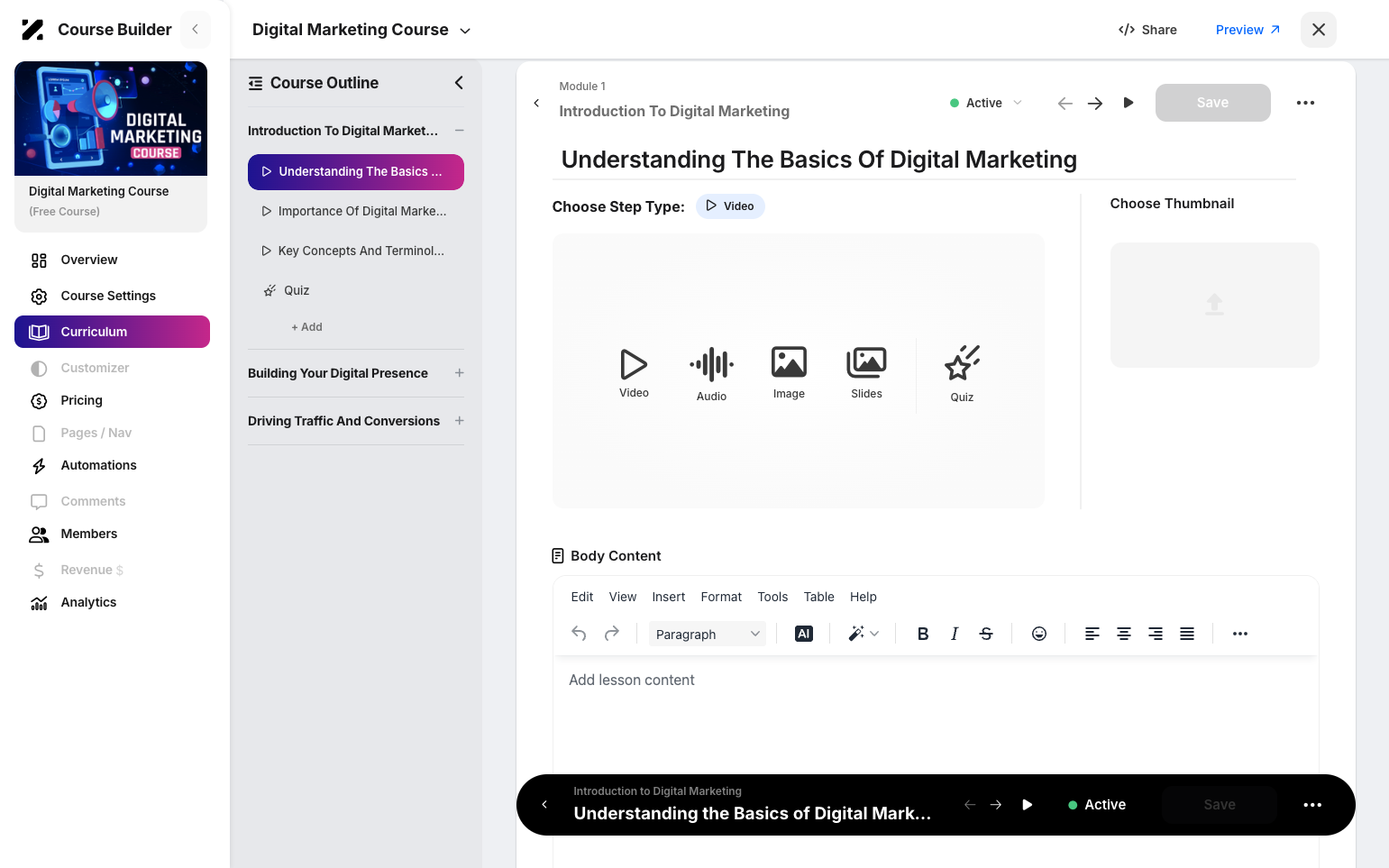Choose the Slides step type icon
This screenshot has width=1389, height=868.
[x=866, y=363]
